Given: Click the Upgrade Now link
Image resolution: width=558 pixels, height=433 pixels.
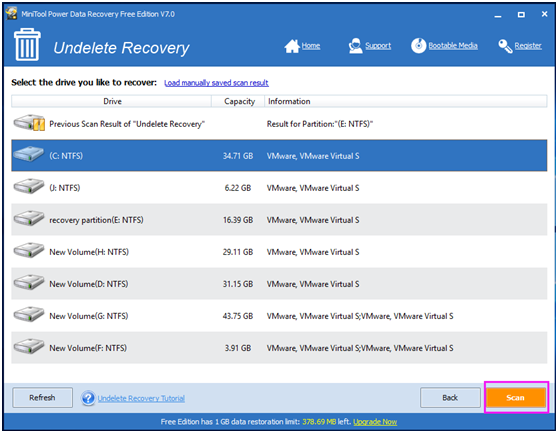Looking at the screenshot, I should click(x=375, y=422).
